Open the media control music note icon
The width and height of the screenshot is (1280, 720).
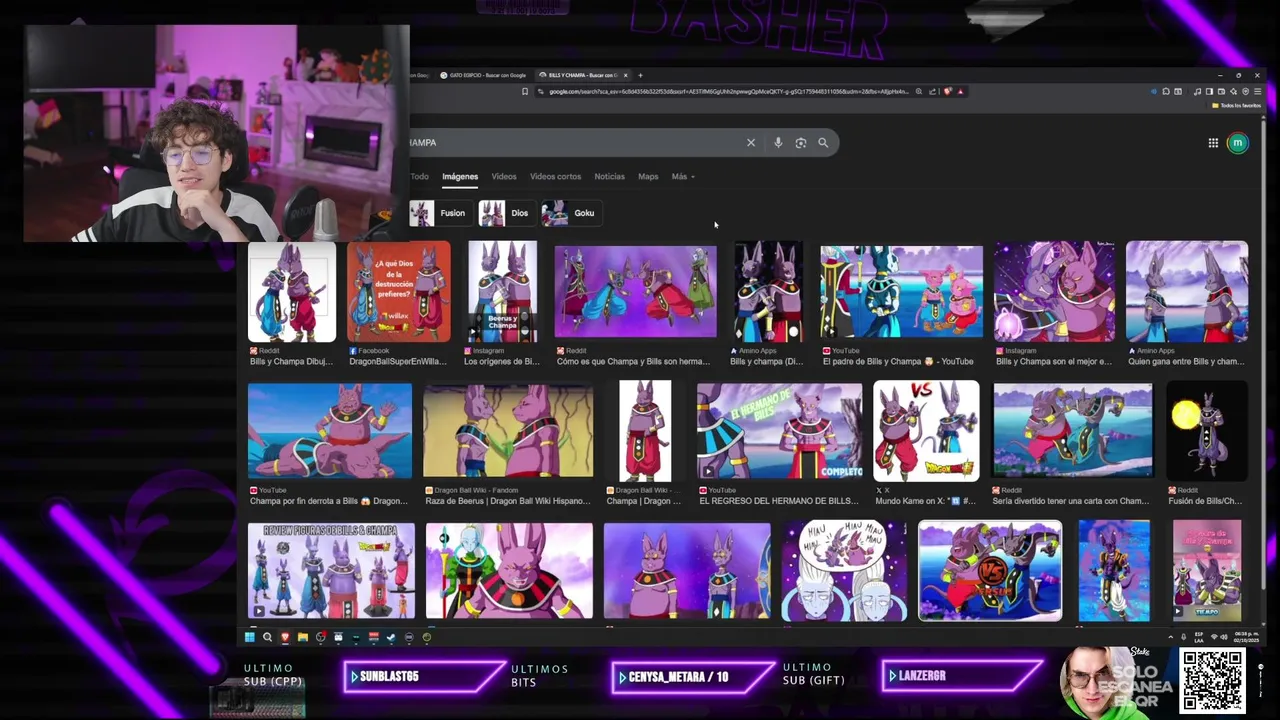(1197, 91)
